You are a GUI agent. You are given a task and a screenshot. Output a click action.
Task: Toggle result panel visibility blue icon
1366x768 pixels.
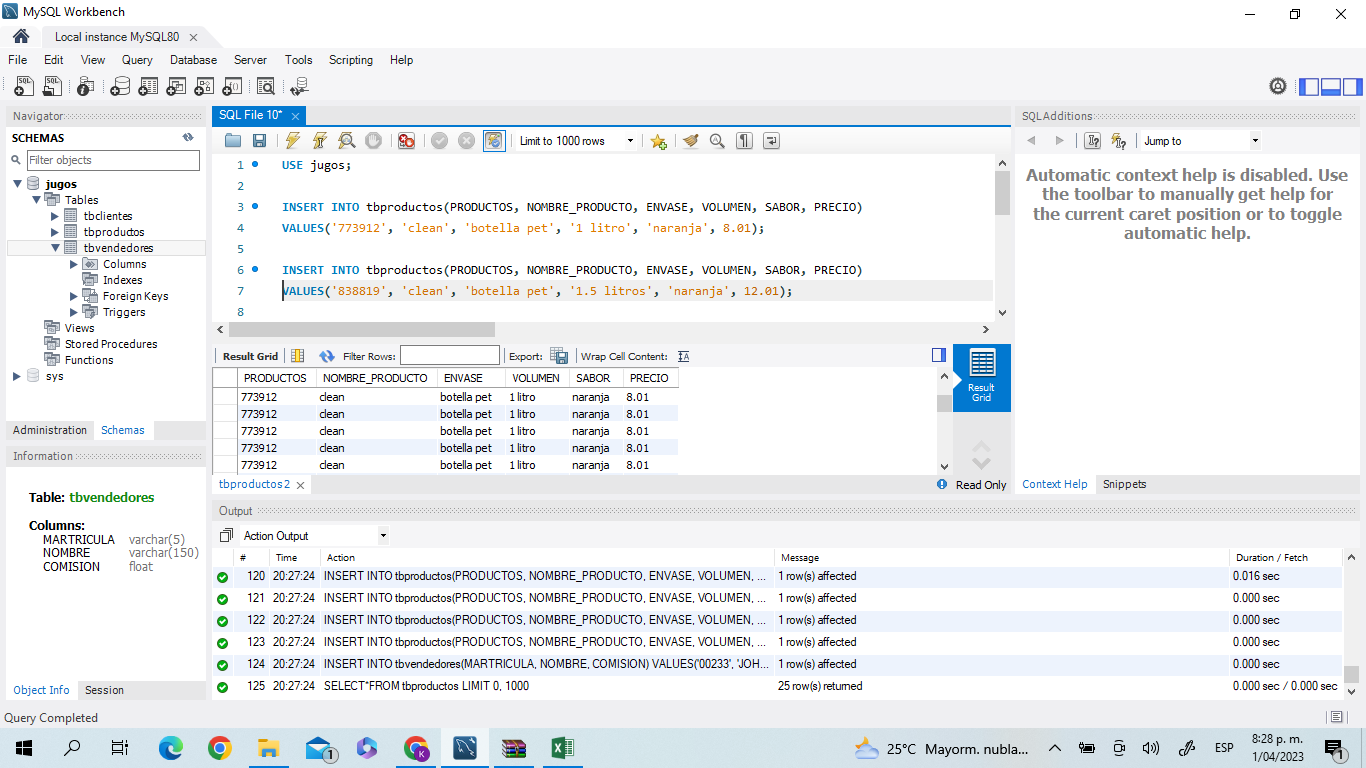(x=938, y=355)
